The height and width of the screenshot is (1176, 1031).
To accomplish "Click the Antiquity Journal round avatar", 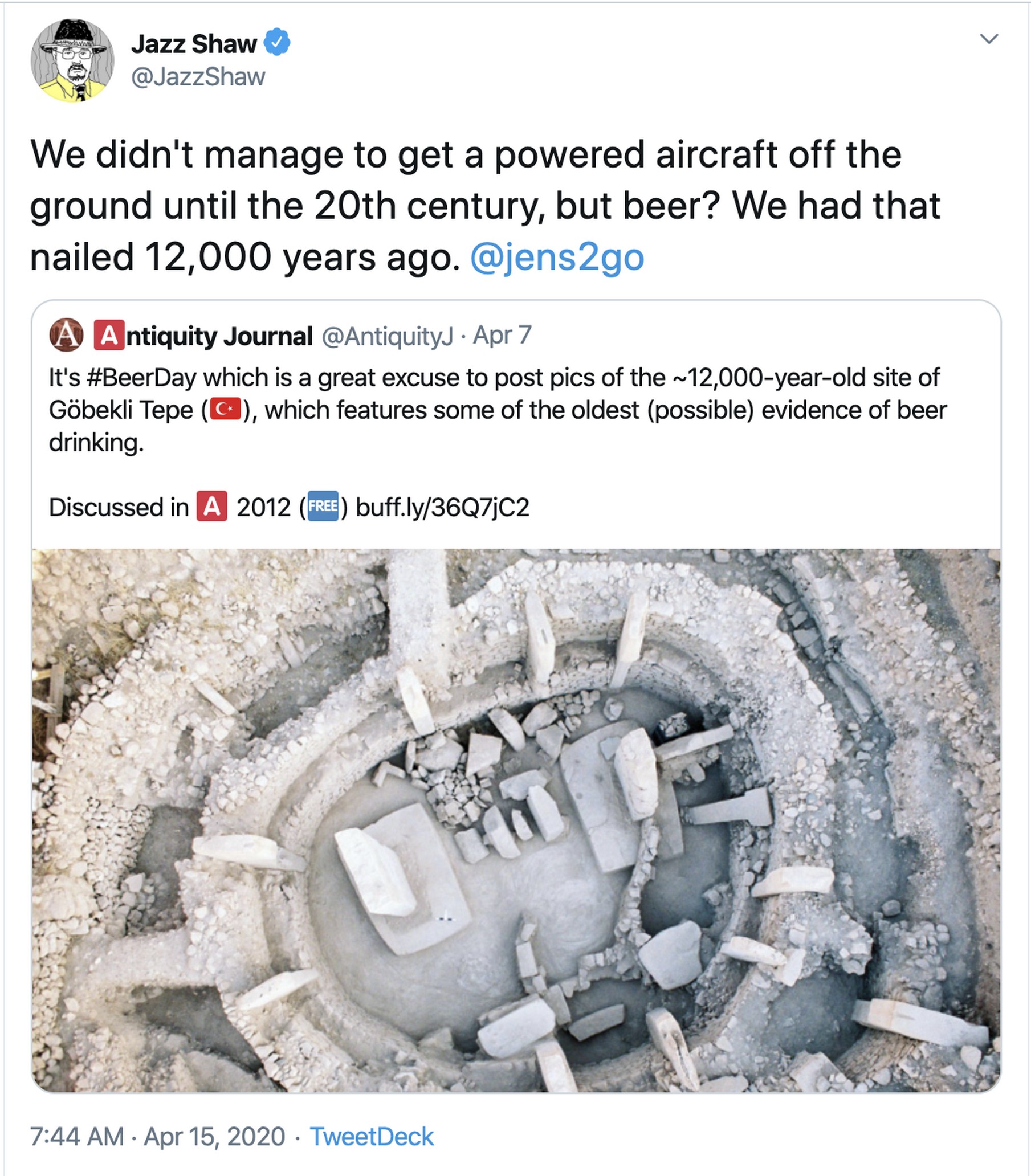I will click(x=66, y=334).
